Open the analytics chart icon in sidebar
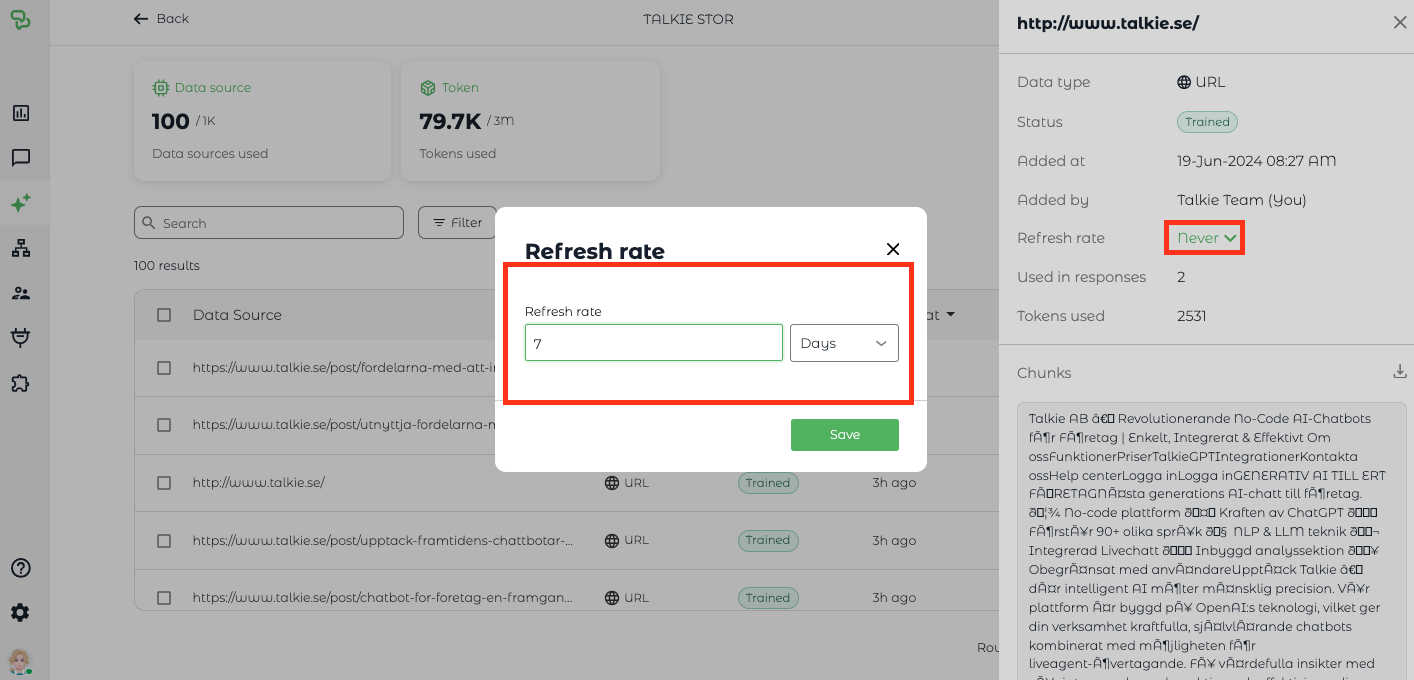Screen dimensions: 1414x680 tap(21, 113)
